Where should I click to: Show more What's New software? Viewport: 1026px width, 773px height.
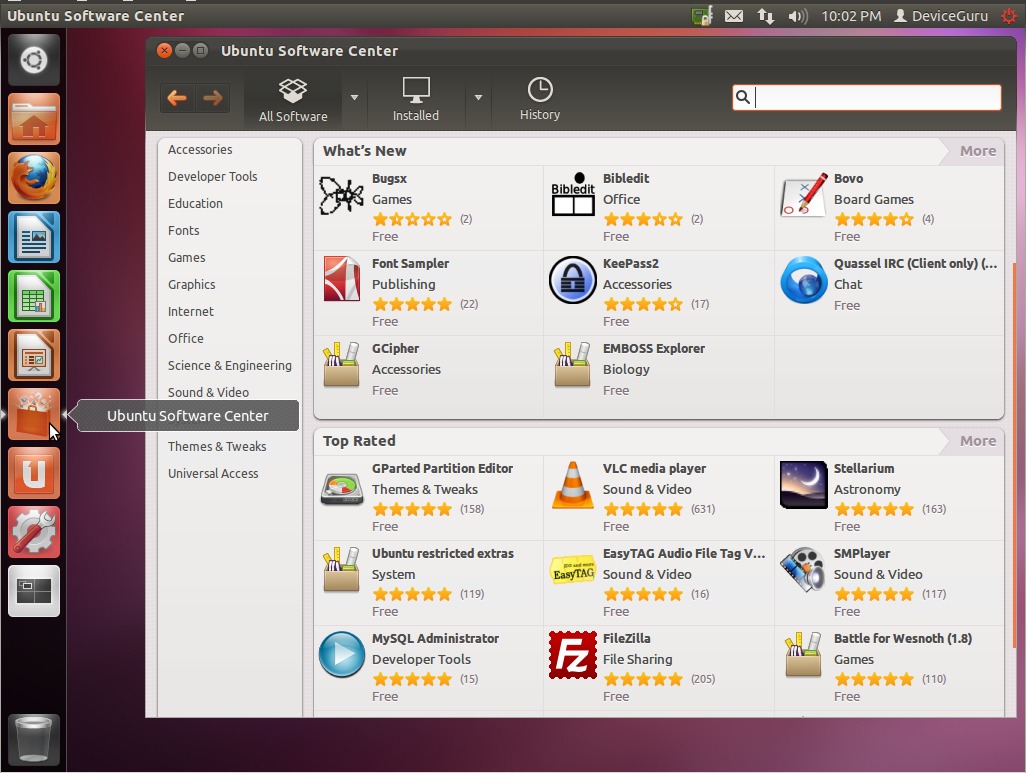pyautogui.click(x=978, y=151)
